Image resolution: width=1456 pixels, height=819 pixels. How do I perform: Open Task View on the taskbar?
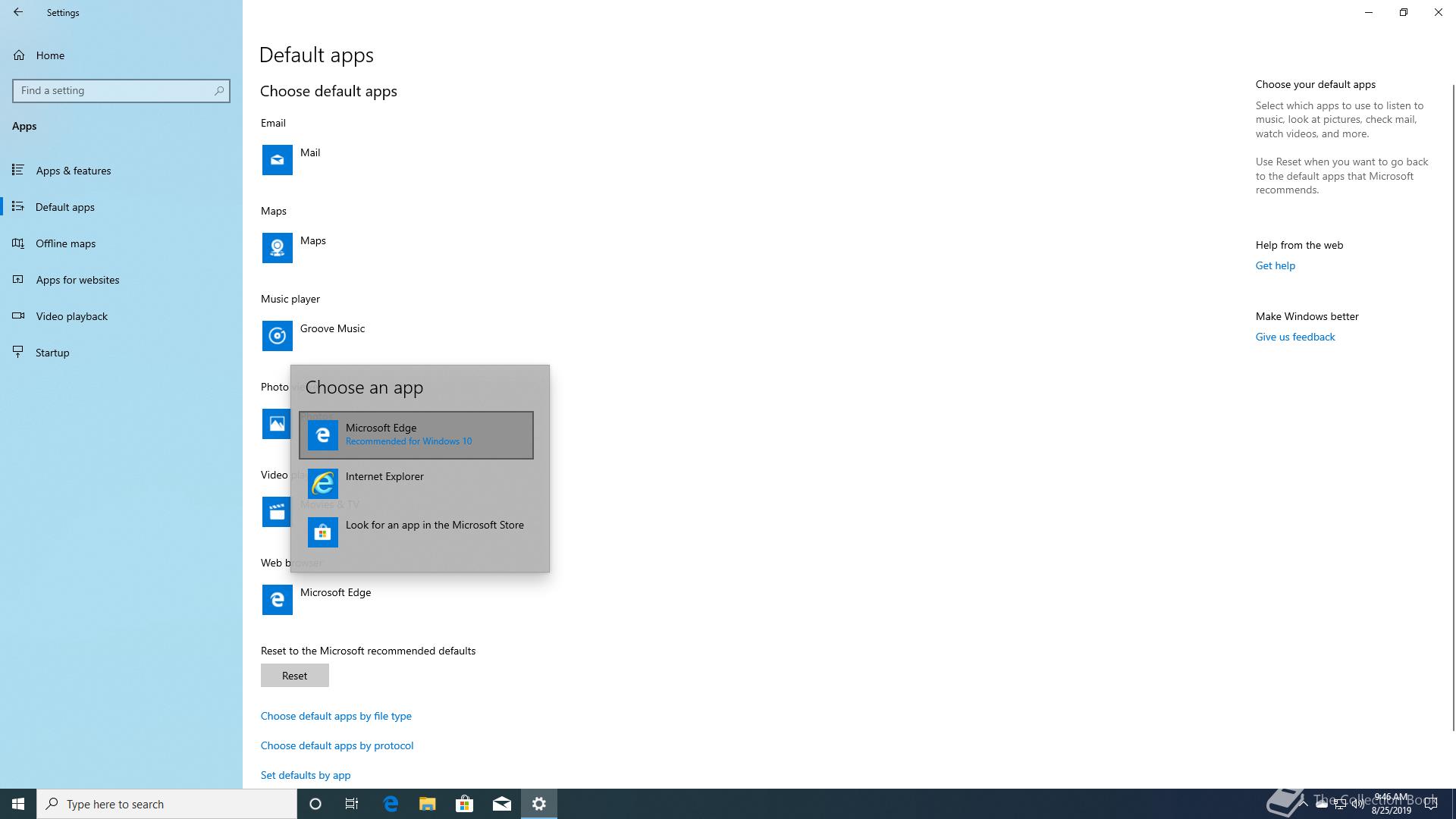click(x=352, y=804)
